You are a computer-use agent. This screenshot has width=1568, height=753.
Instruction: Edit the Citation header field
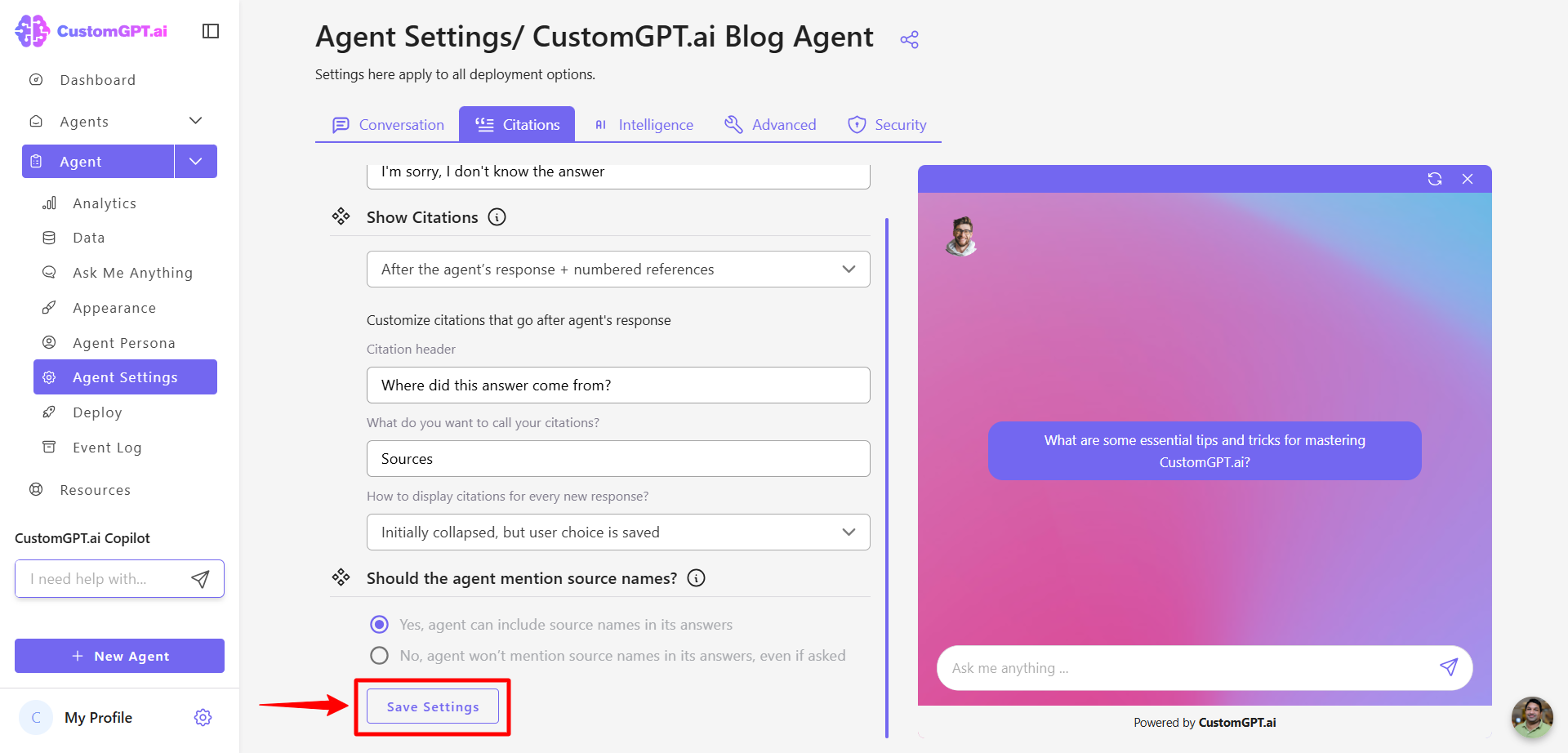point(618,385)
